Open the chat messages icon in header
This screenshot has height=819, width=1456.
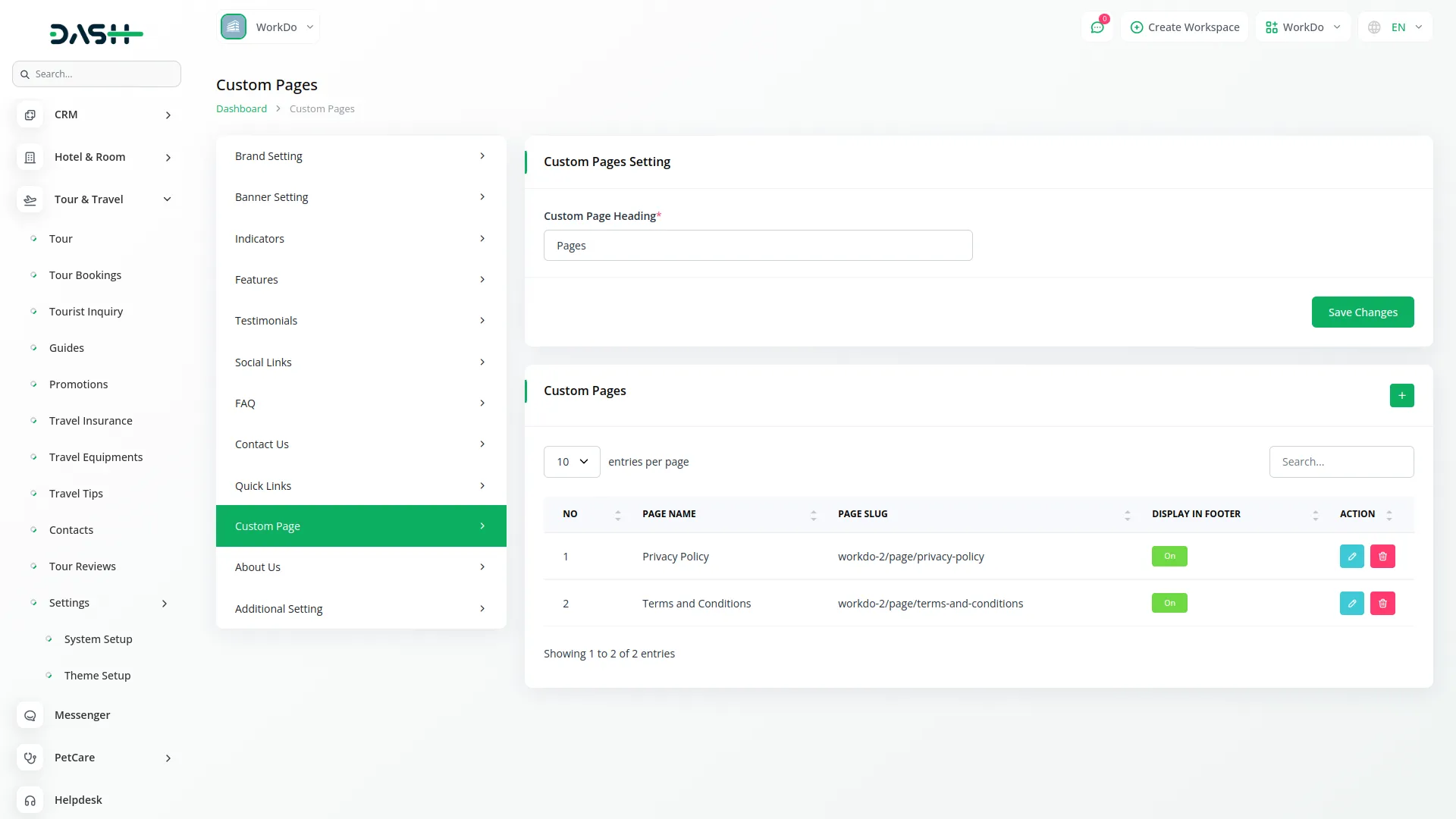coord(1097,27)
